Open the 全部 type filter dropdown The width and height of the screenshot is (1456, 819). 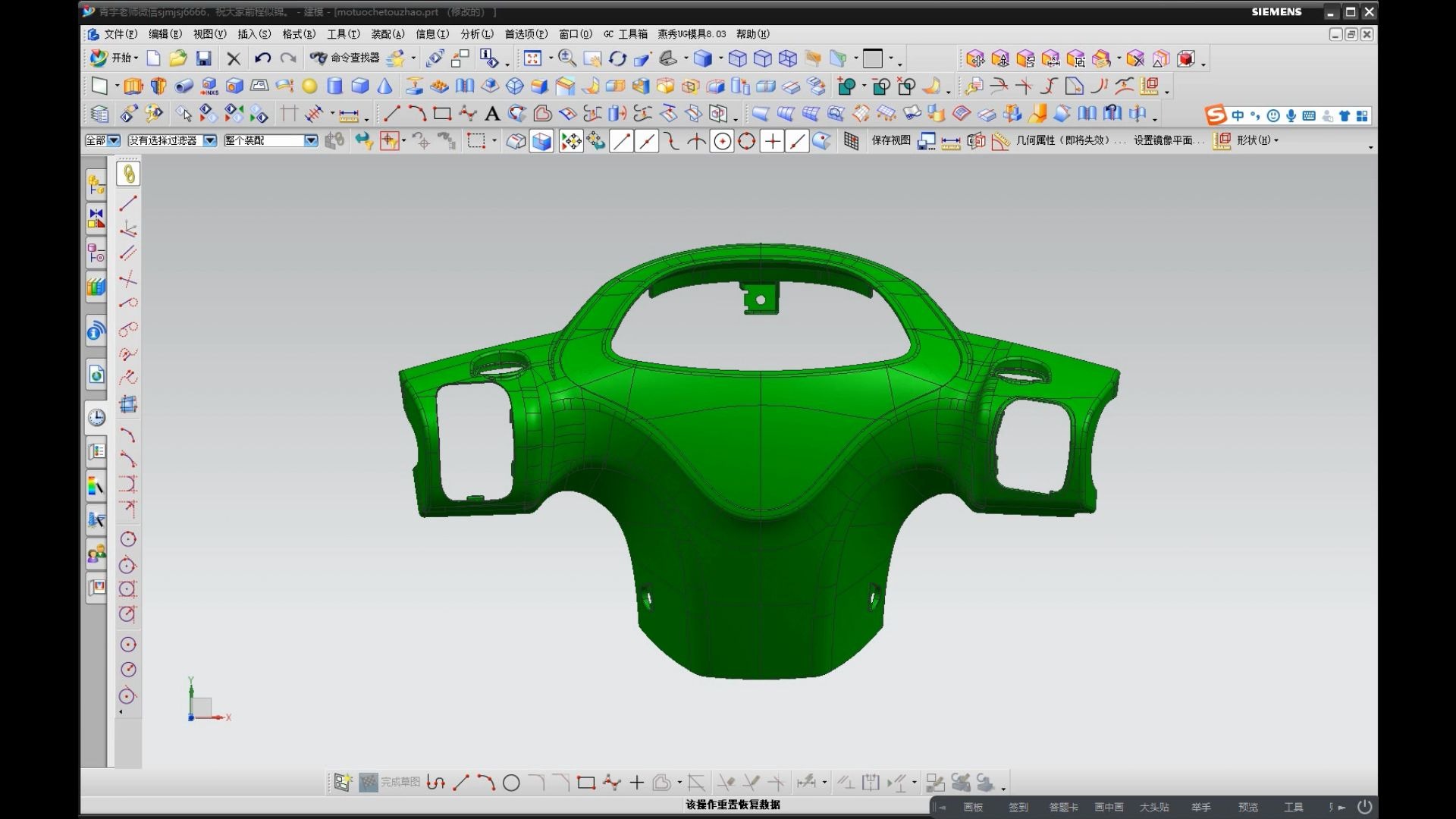click(x=114, y=141)
